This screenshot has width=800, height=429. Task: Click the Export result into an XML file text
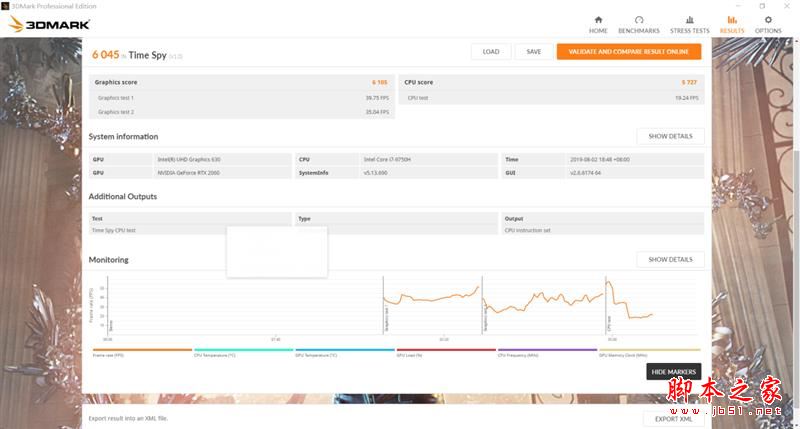point(128,418)
